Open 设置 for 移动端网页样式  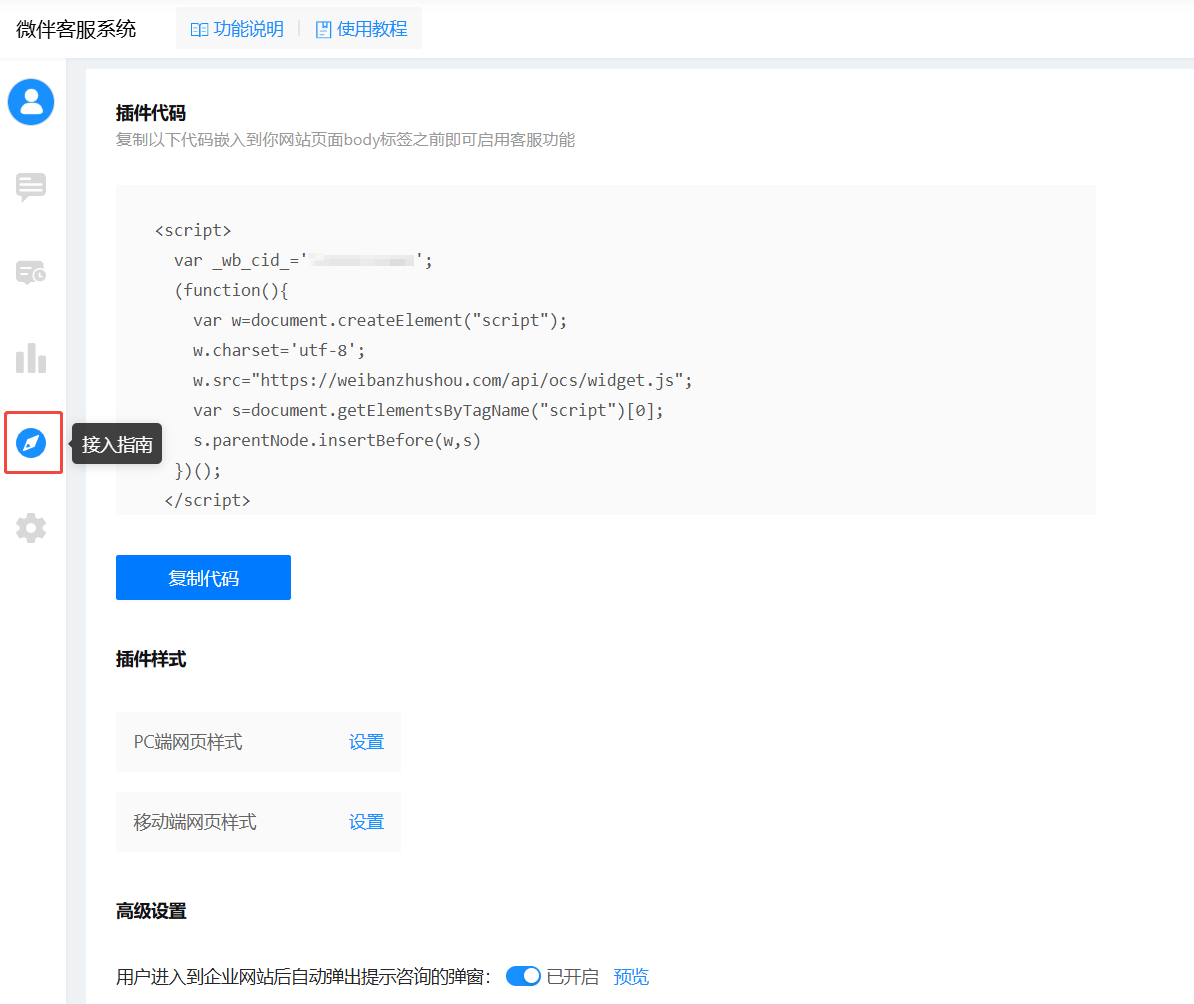(366, 822)
